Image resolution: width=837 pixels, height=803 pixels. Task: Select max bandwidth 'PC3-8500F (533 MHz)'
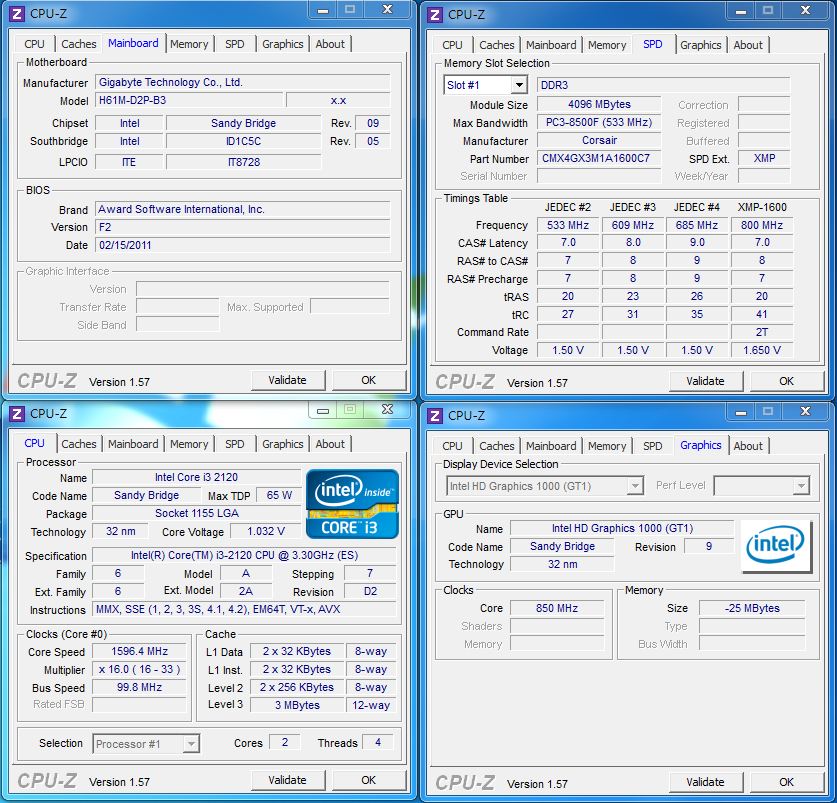coord(599,122)
